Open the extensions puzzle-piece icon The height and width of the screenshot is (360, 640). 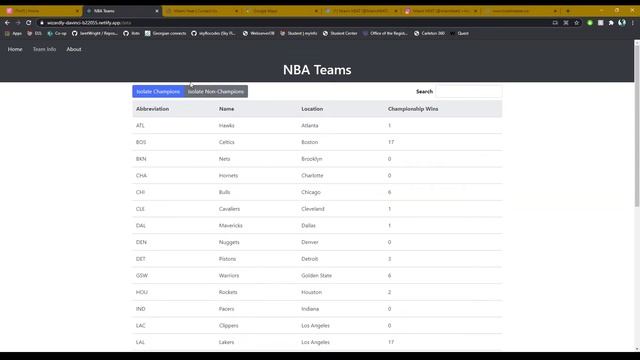click(611, 23)
